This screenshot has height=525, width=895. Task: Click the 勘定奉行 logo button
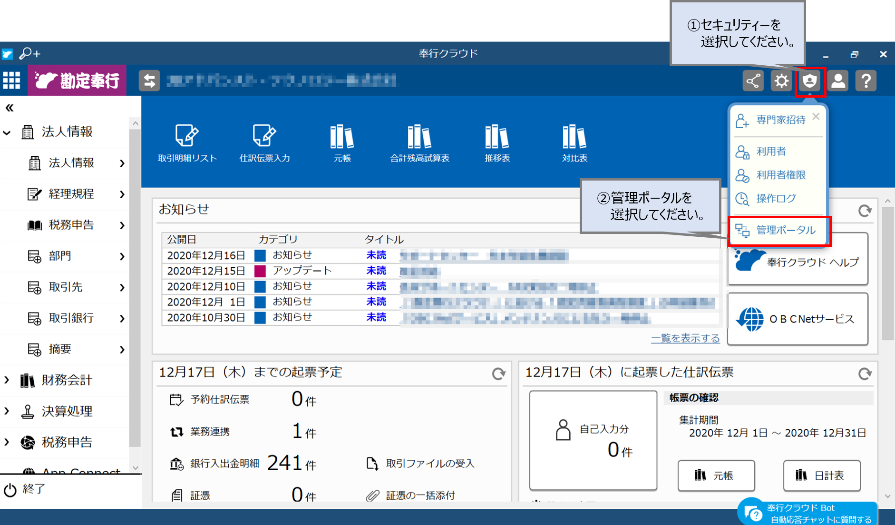click(x=77, y=80)
